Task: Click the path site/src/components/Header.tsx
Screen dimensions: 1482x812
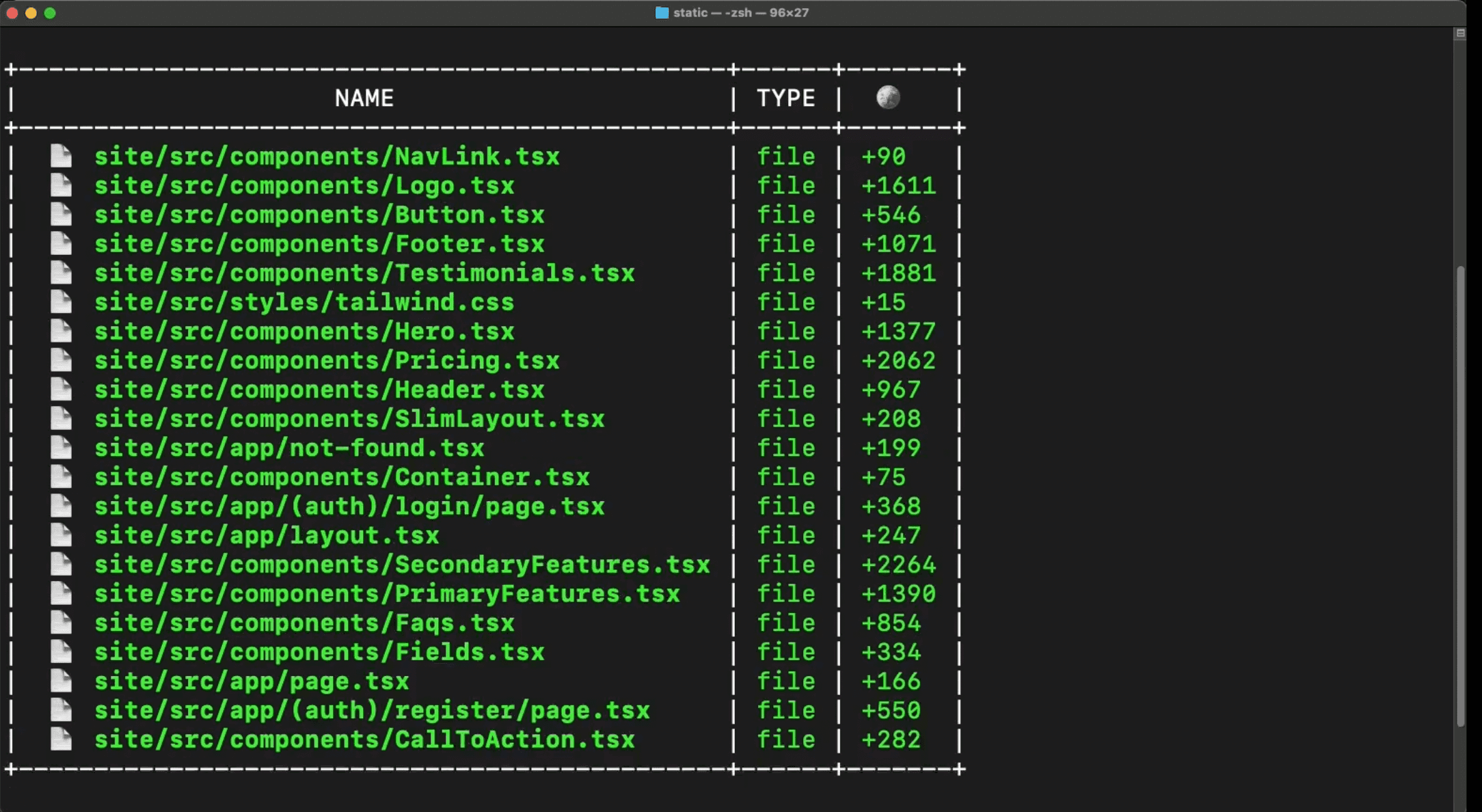Action: point(319,390)
